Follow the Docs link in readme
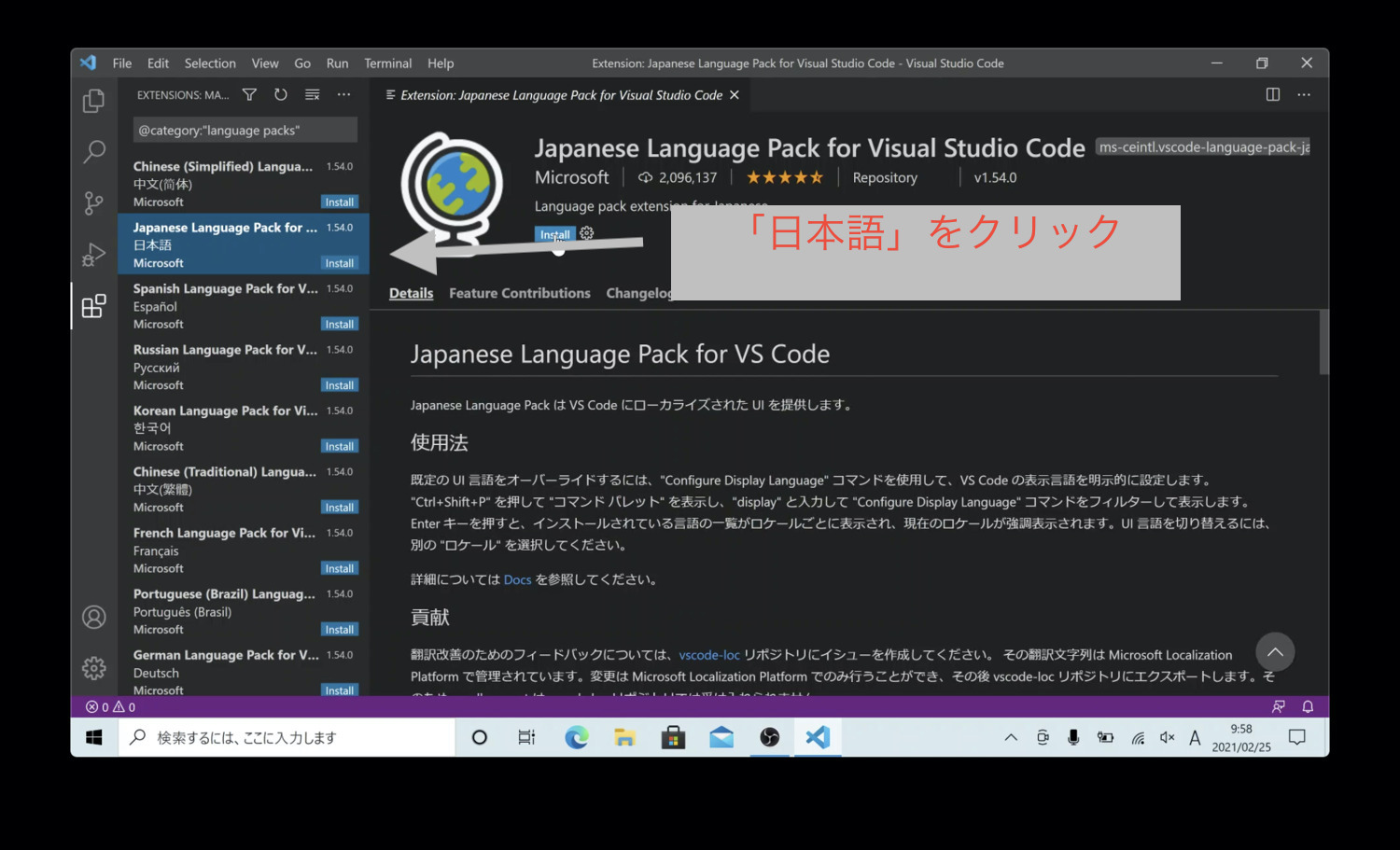 point(517,579)
